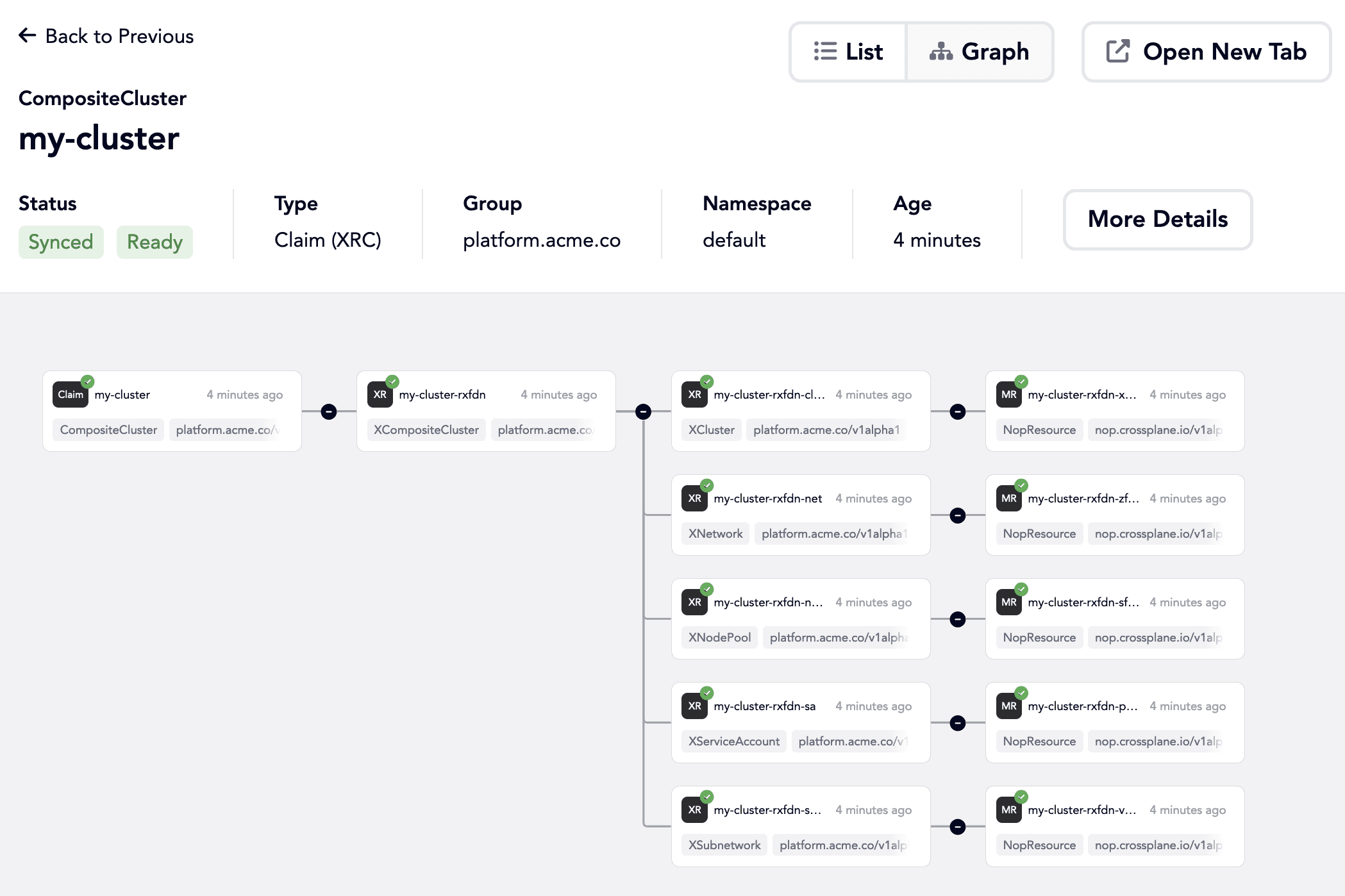Collapse the XSubnetwork node's managed resource

coord(958,827)
